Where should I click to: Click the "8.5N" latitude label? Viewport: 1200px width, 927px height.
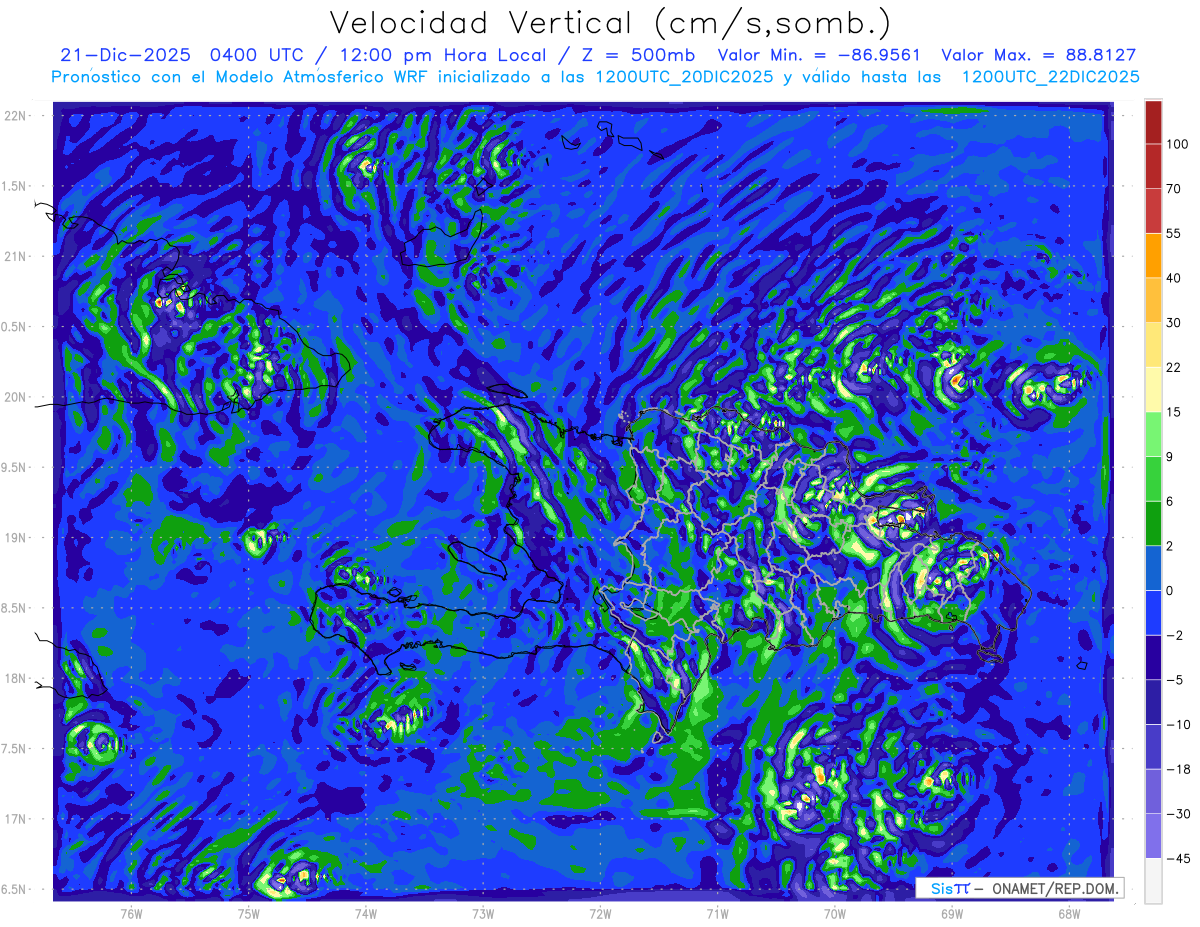point(15,608)
